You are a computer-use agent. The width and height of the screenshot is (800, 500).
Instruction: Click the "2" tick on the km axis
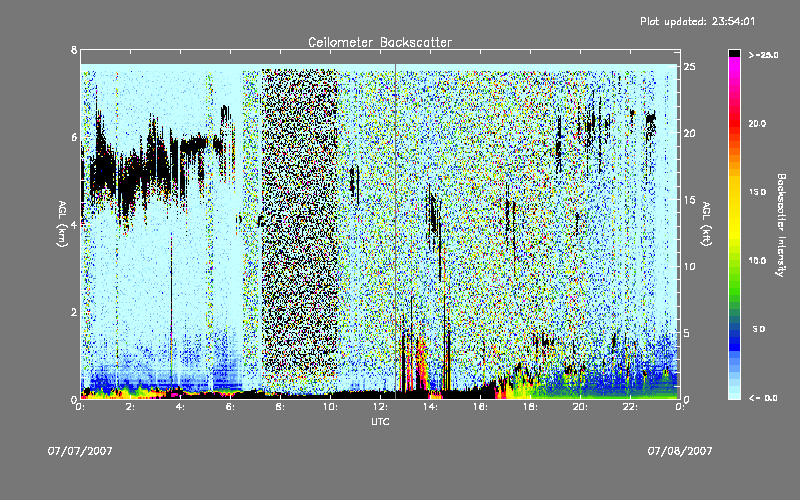click(x=74, y=312)
